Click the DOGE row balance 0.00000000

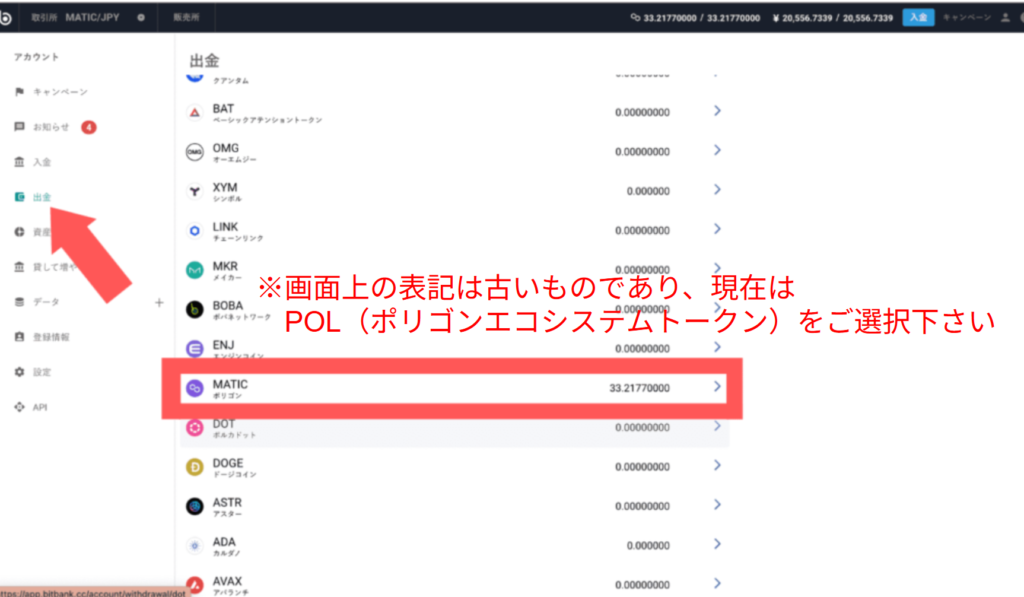(x=642, y=467)
